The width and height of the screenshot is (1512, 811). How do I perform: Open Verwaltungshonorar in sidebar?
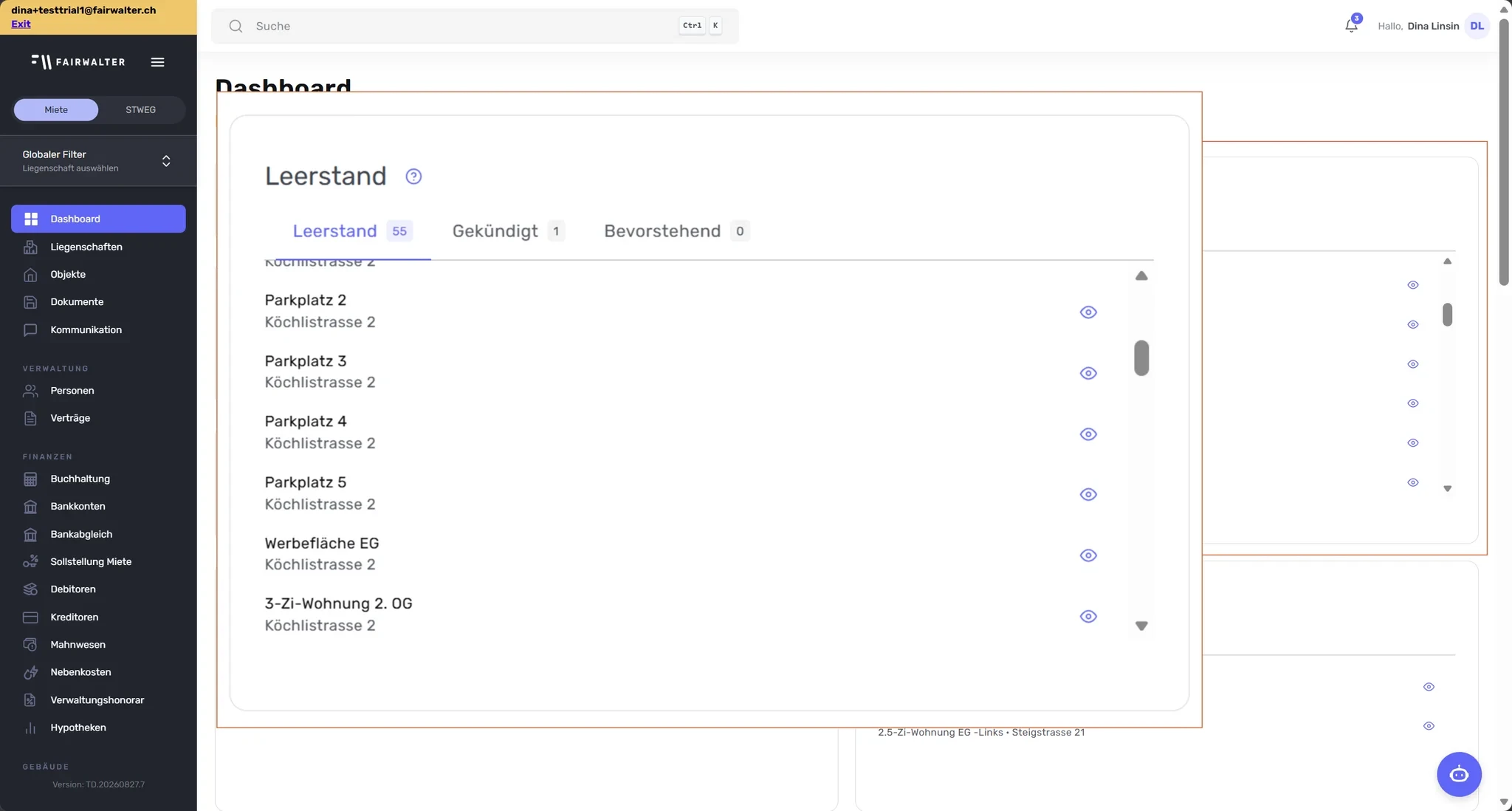coord(98,699)
